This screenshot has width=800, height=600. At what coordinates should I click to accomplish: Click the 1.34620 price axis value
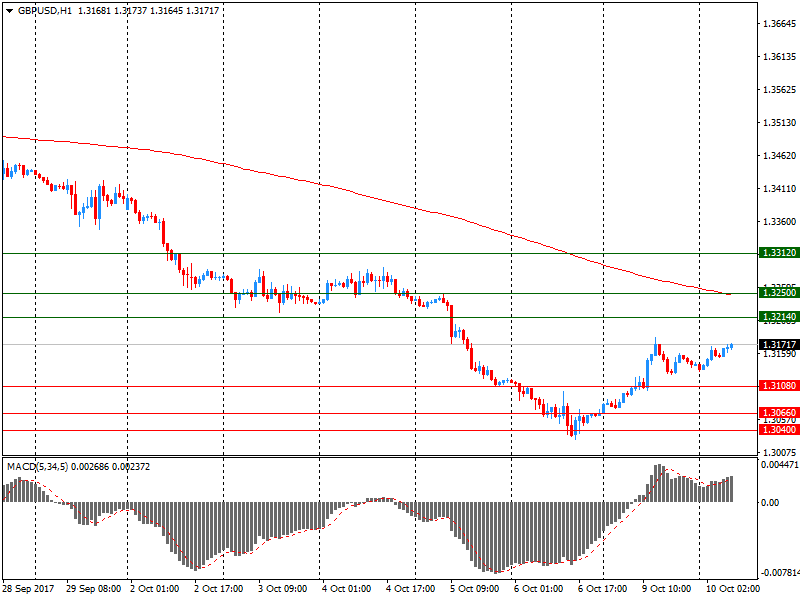point(779,156)
